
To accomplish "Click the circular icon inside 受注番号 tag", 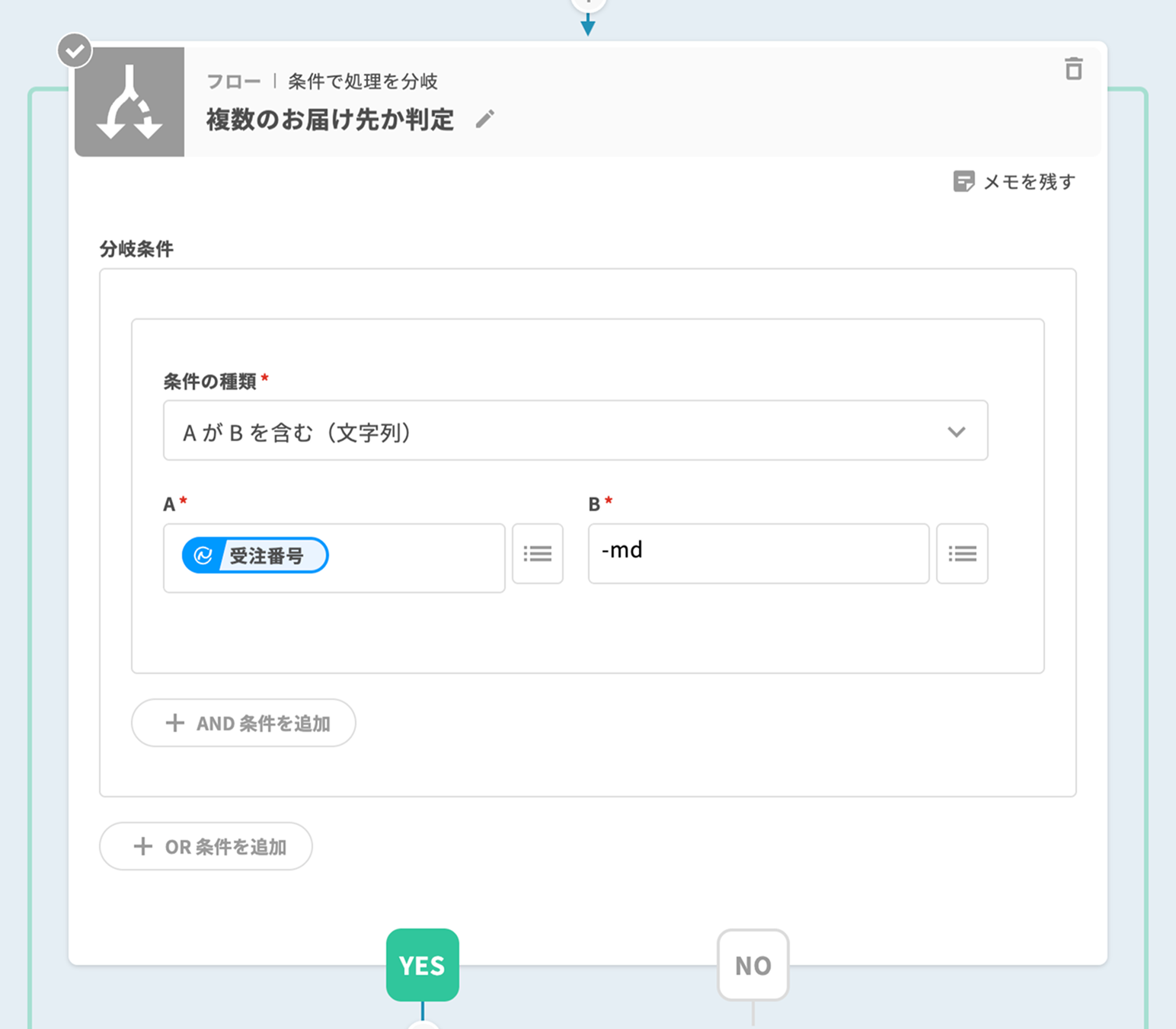I will [x=203, y=555].
